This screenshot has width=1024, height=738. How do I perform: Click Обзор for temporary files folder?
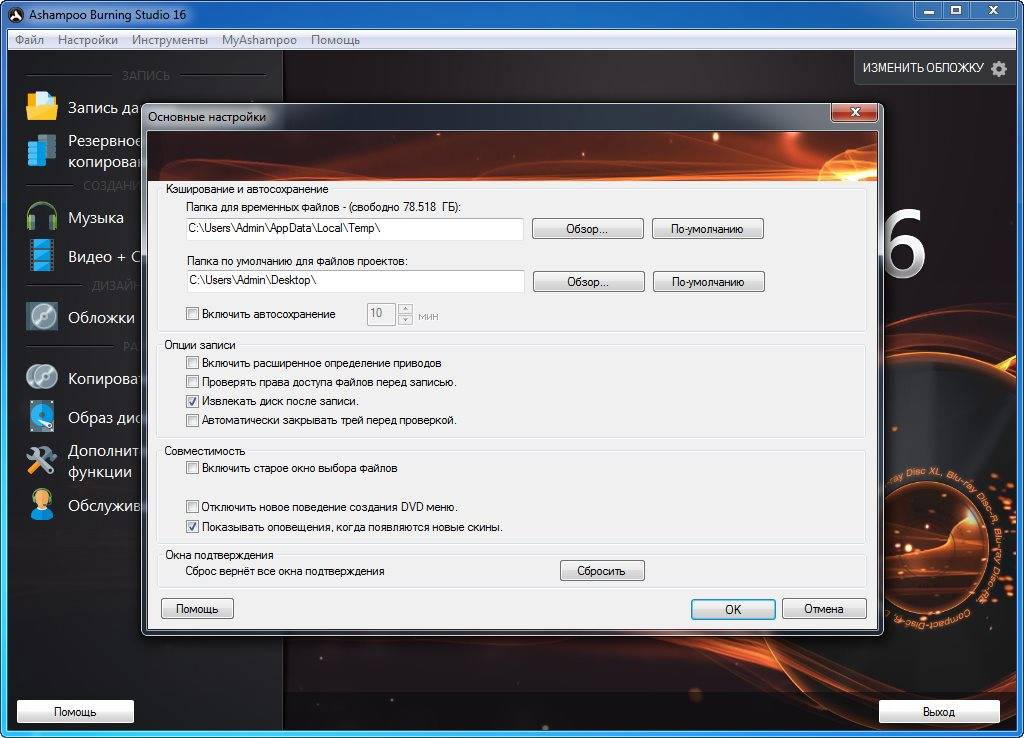coord(587,229)
